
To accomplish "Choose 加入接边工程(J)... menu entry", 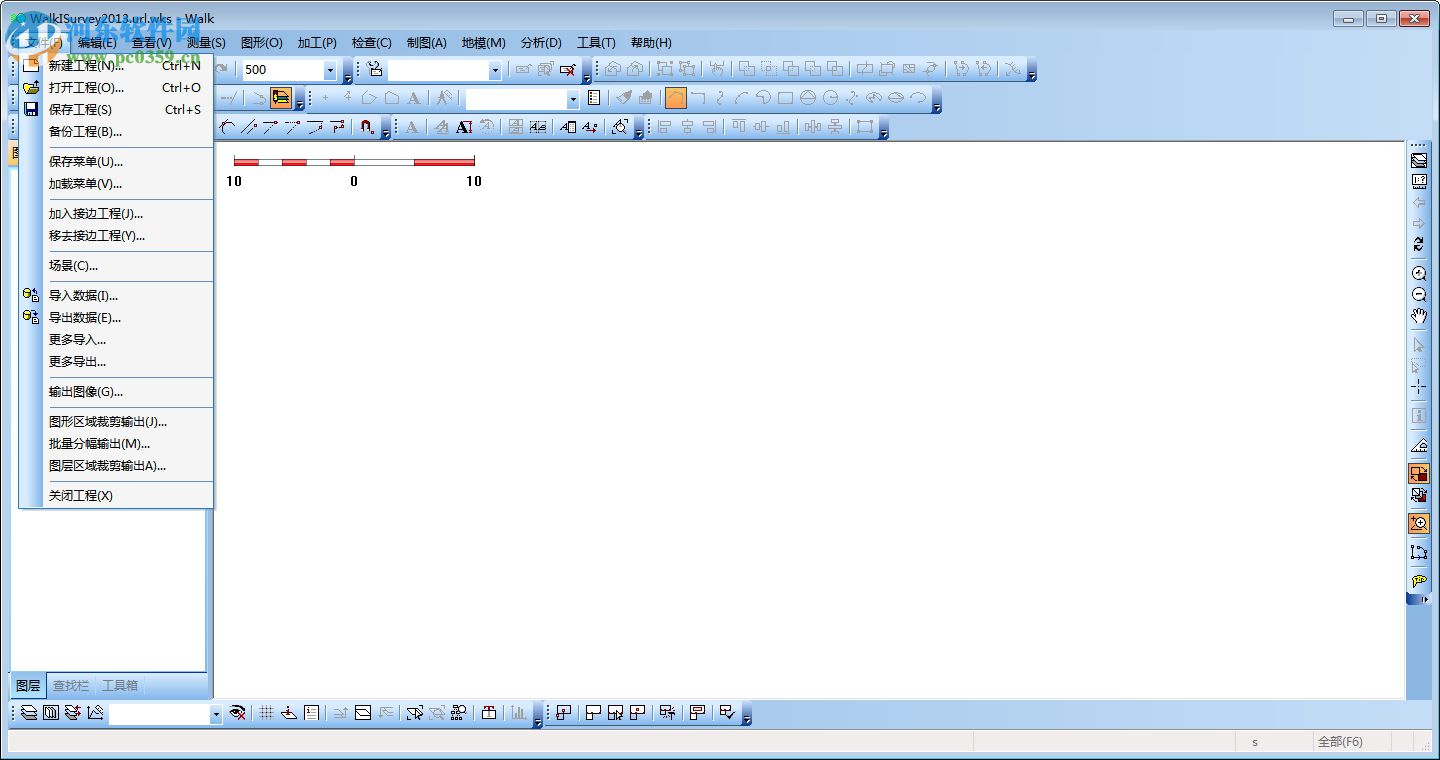I will (x=116, y=214).
